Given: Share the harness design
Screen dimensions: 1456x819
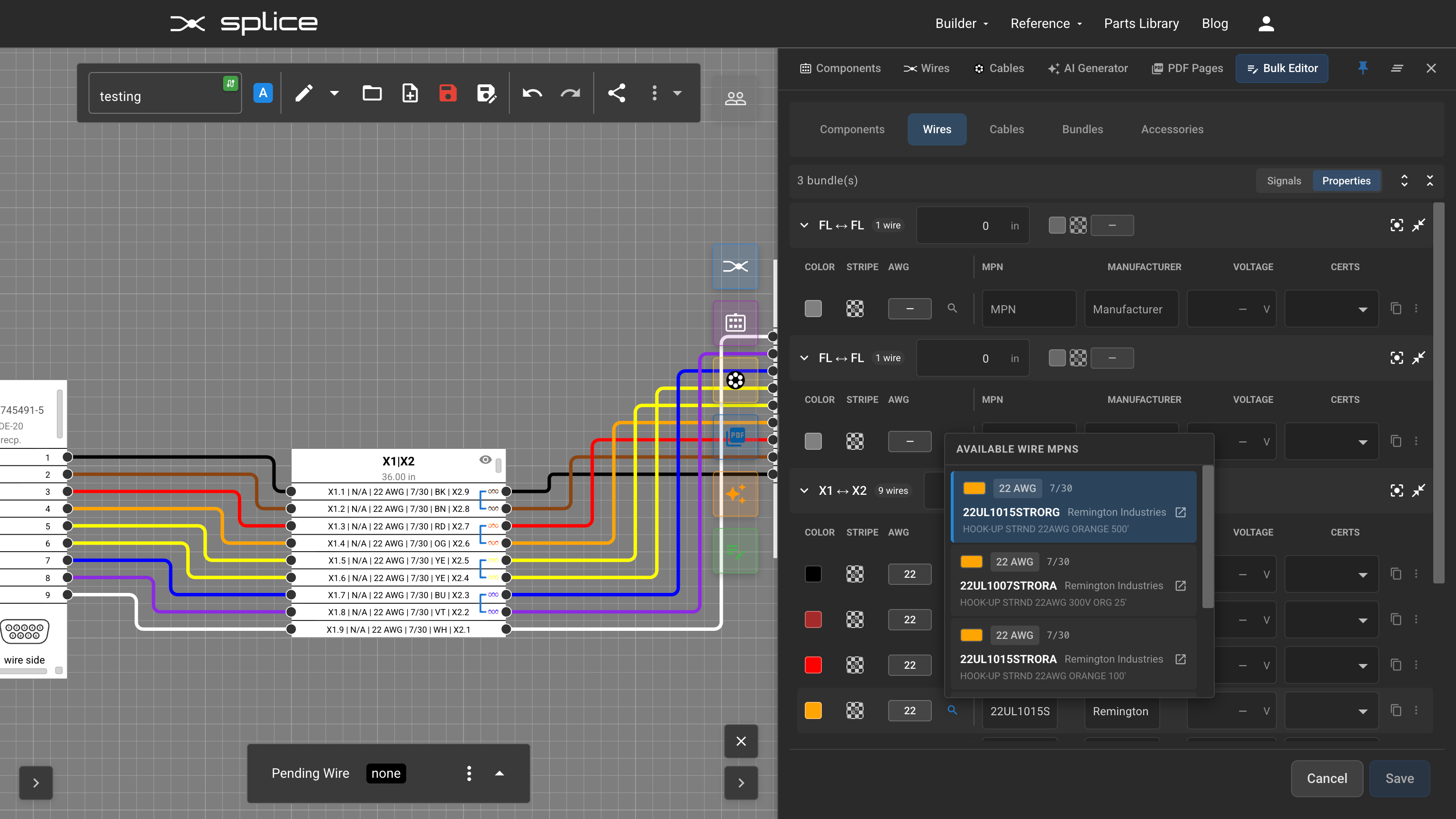Looking at the screenshot, I should (617, 93).
